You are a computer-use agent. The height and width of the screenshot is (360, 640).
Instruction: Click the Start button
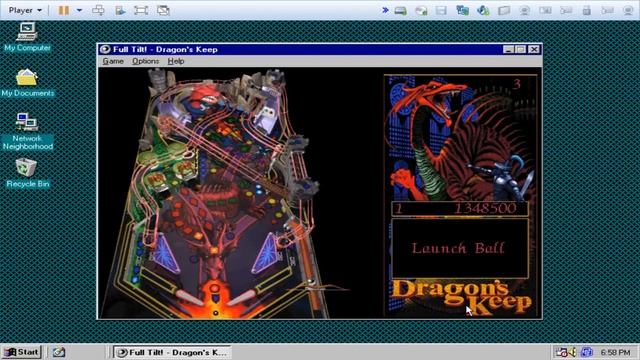pos(22,352)
